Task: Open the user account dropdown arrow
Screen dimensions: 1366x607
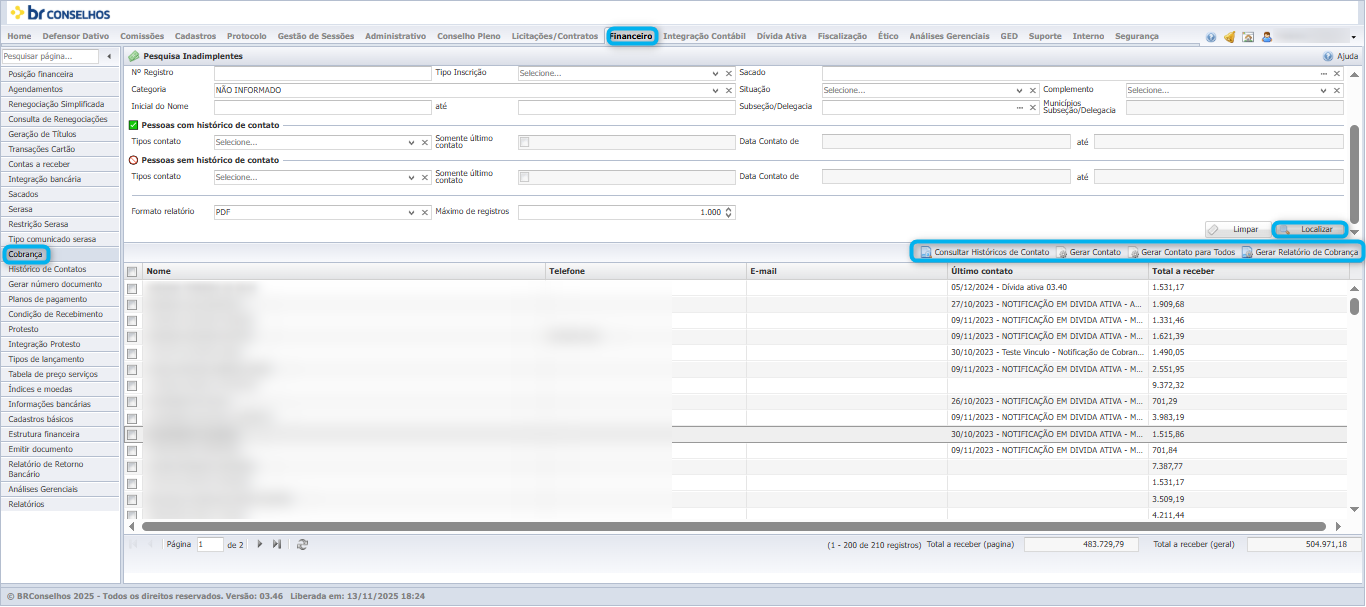Action: (1353, 37)
